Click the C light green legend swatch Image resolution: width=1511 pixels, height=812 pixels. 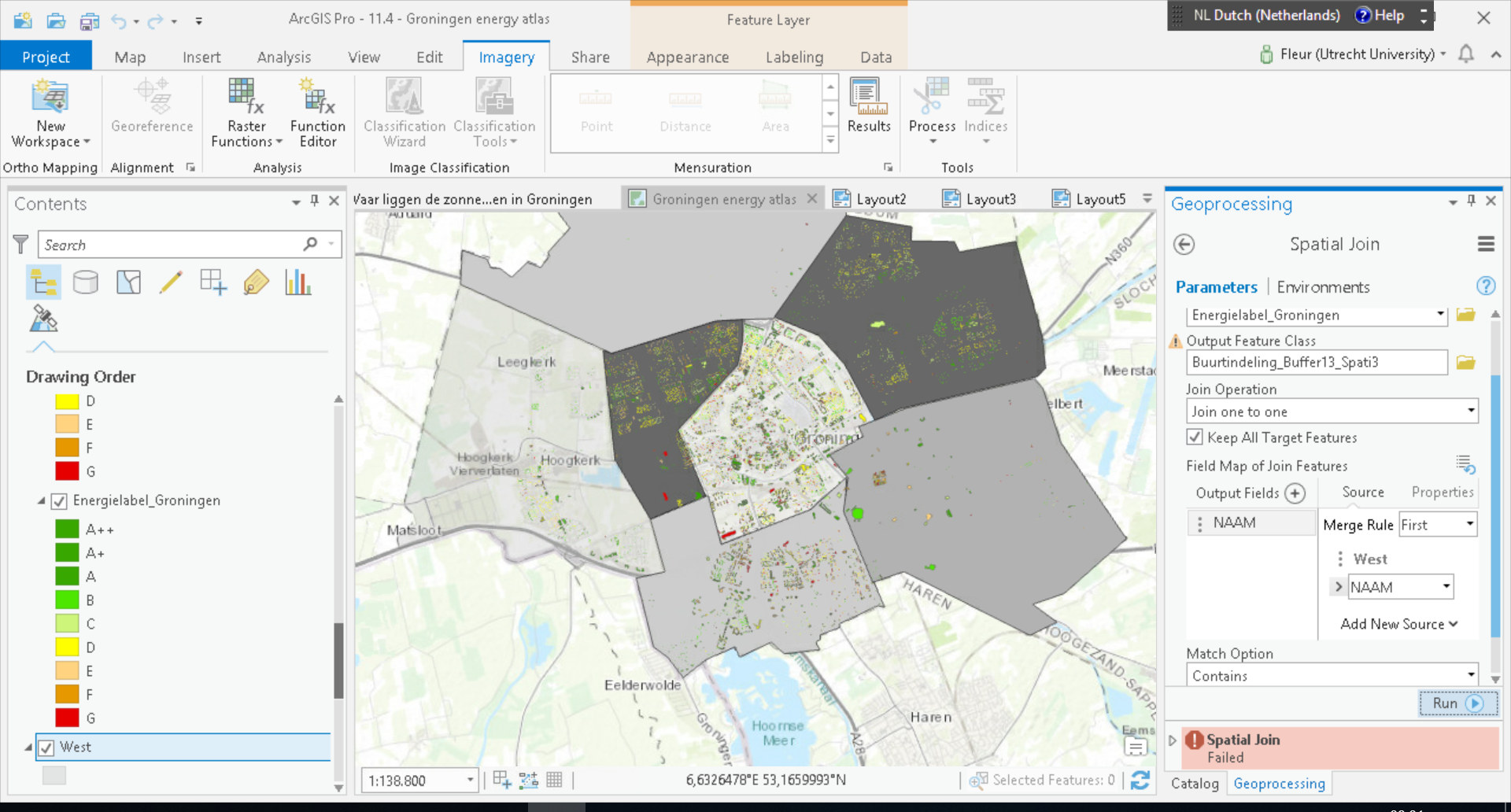tap(67, 623)
